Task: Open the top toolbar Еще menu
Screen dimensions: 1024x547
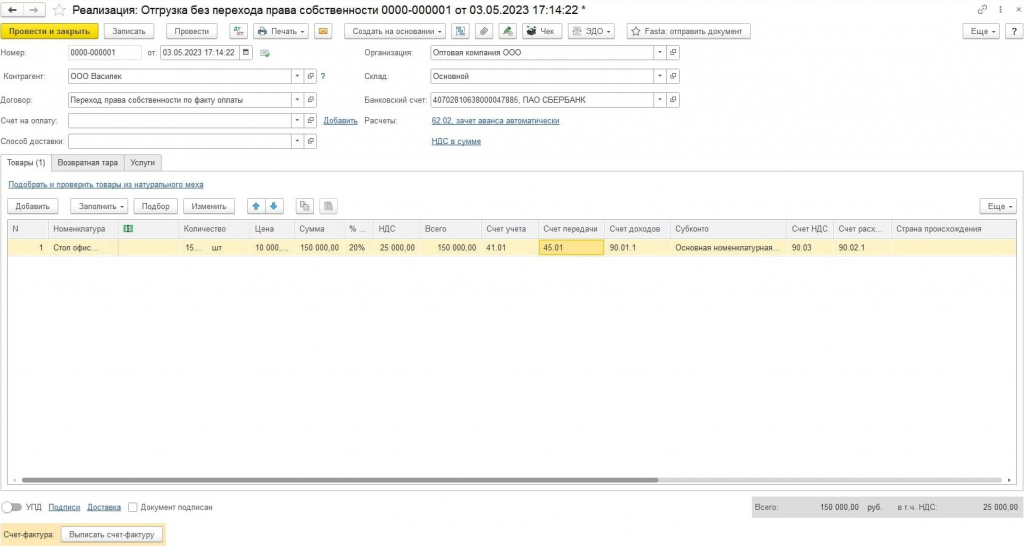Action: click(x=981, y=31)
